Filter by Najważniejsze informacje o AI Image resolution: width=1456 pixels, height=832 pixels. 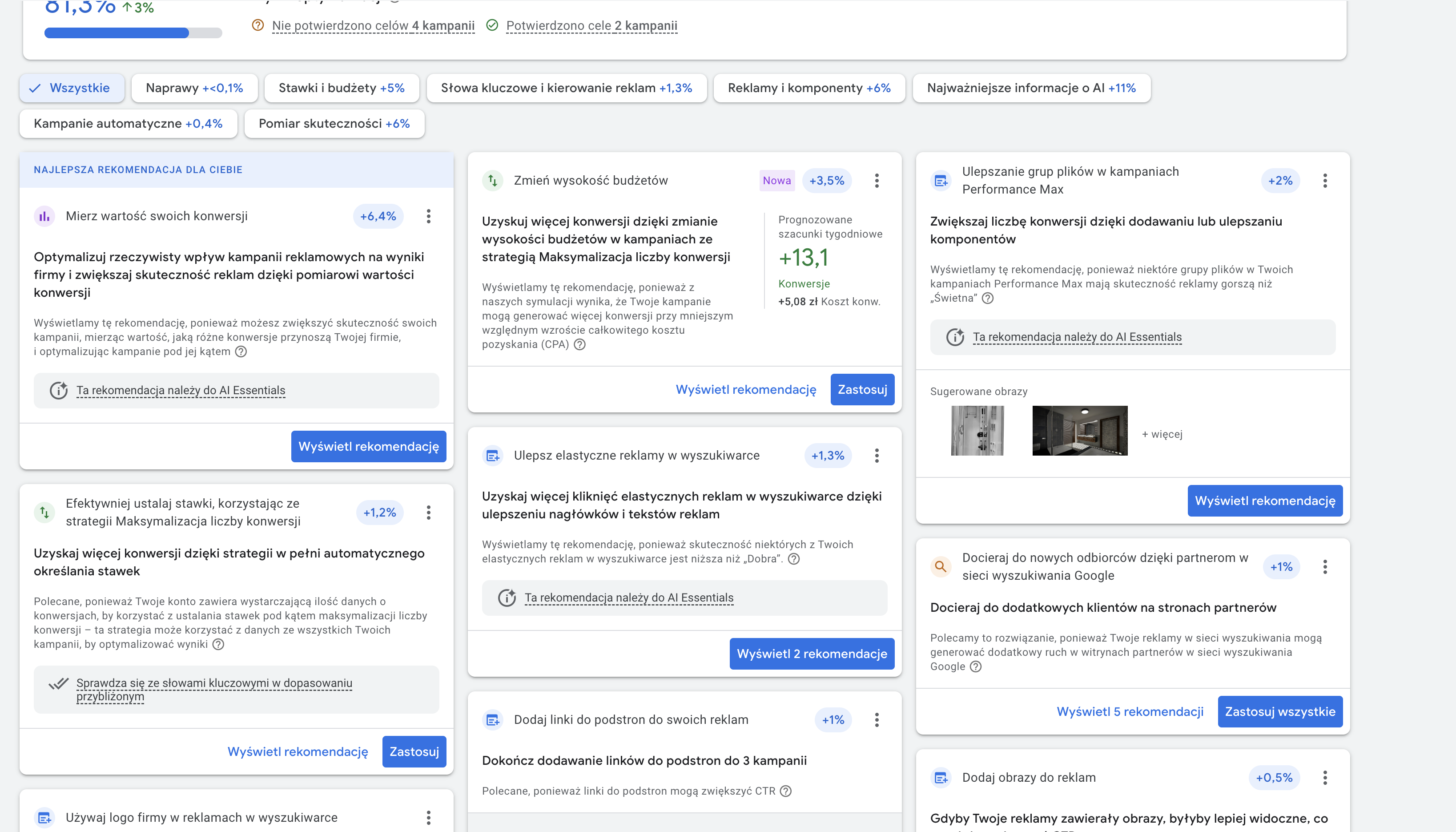coord(1030,88)
